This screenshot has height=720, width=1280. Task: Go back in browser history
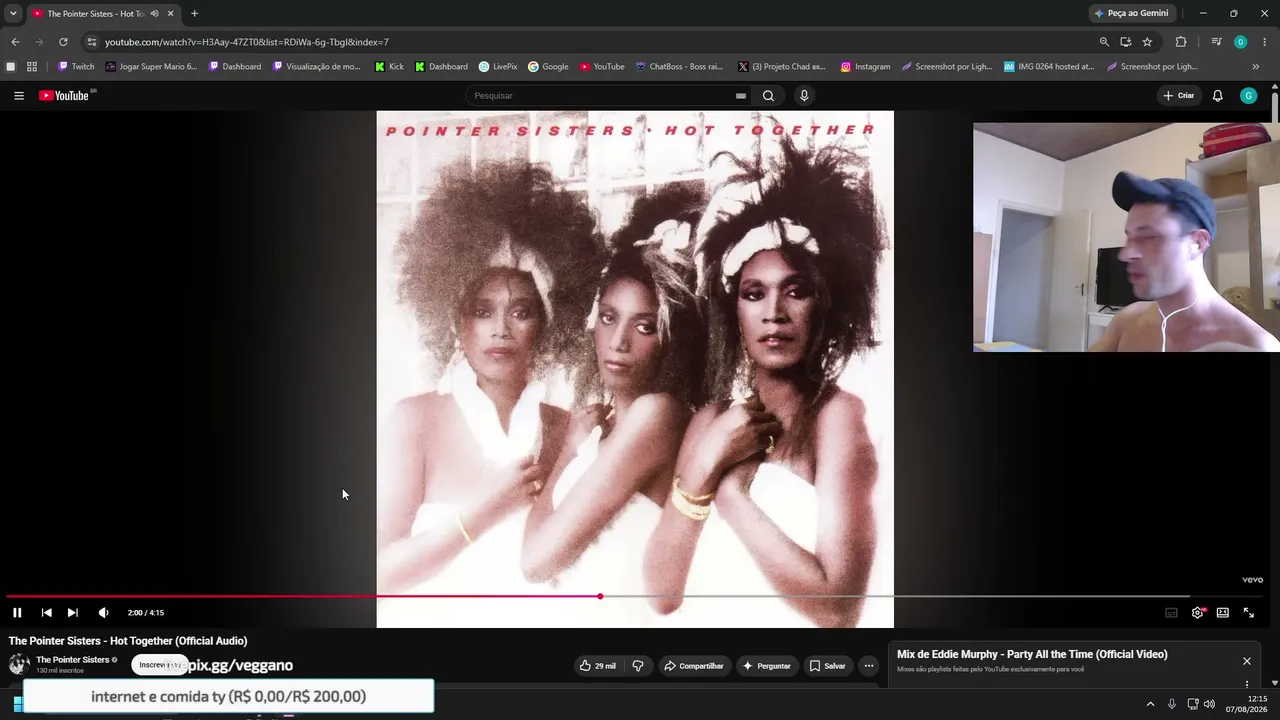click(x=15, y=42)
